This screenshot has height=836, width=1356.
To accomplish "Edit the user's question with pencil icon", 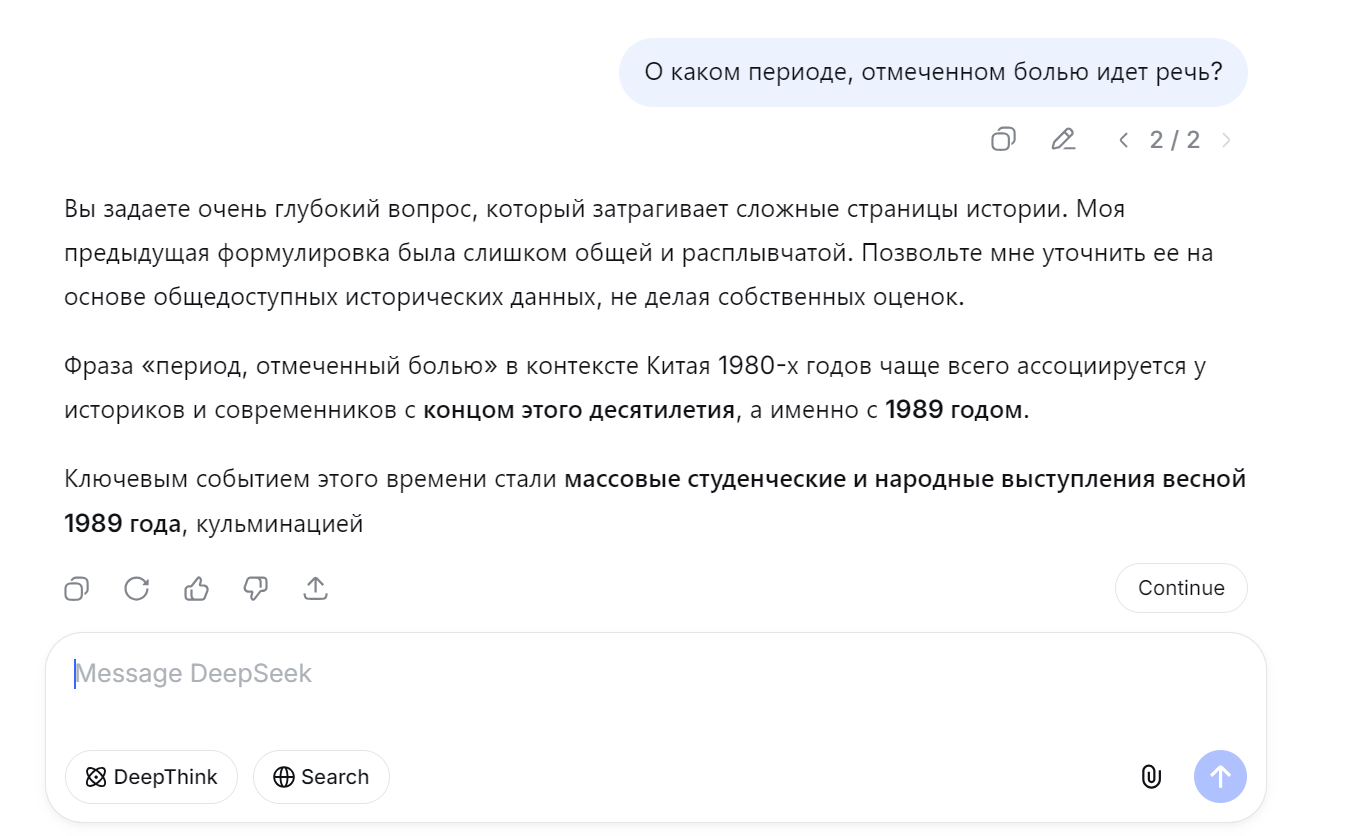I will pos(1063,139).
